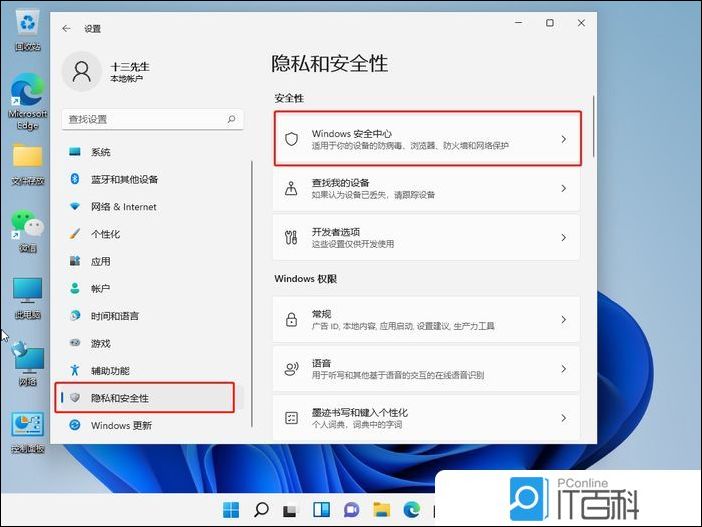Screen dimensions: 702x527
Task: Open the Windows Start button on taskbar
Action: (x=231, y=510)
